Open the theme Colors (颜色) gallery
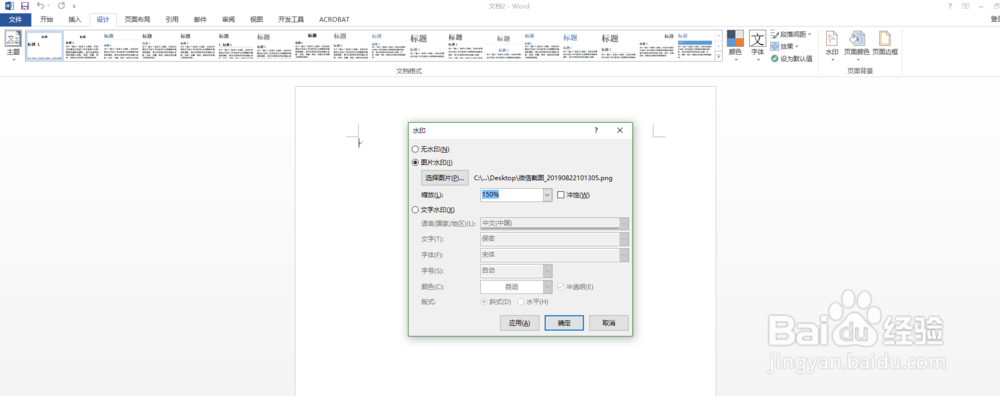Screen dimensions: 1000x396 click(x=735, y=45)
